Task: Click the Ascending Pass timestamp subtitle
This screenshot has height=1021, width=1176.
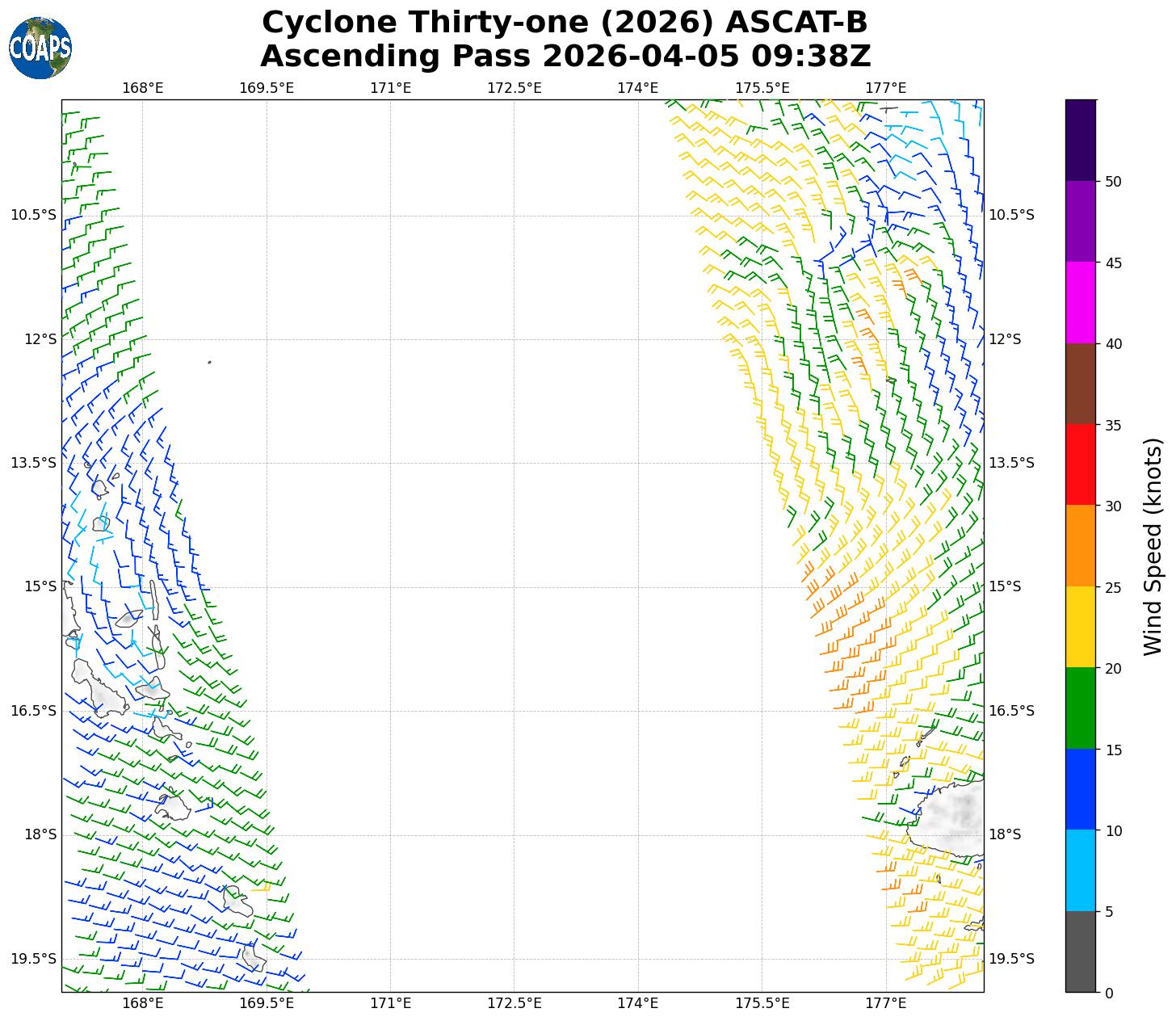Action: pos(565,57)
